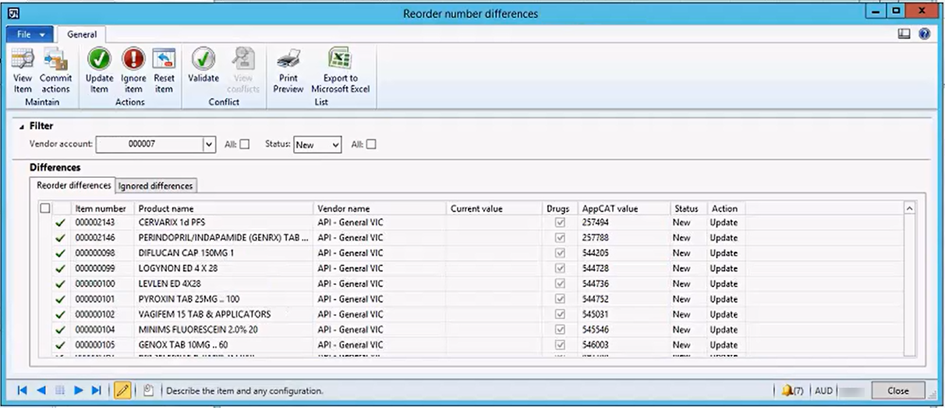
Task: Go to first record in status bar
Action: (x=22, y=391)
